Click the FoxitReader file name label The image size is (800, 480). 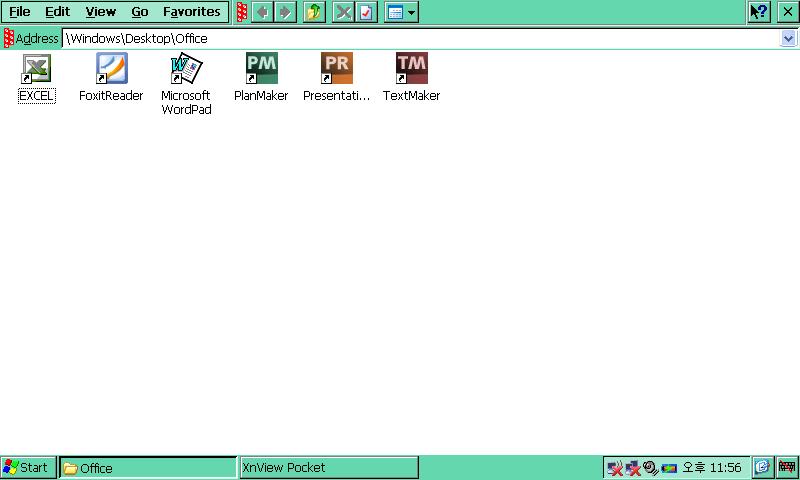tap(111, 96)
